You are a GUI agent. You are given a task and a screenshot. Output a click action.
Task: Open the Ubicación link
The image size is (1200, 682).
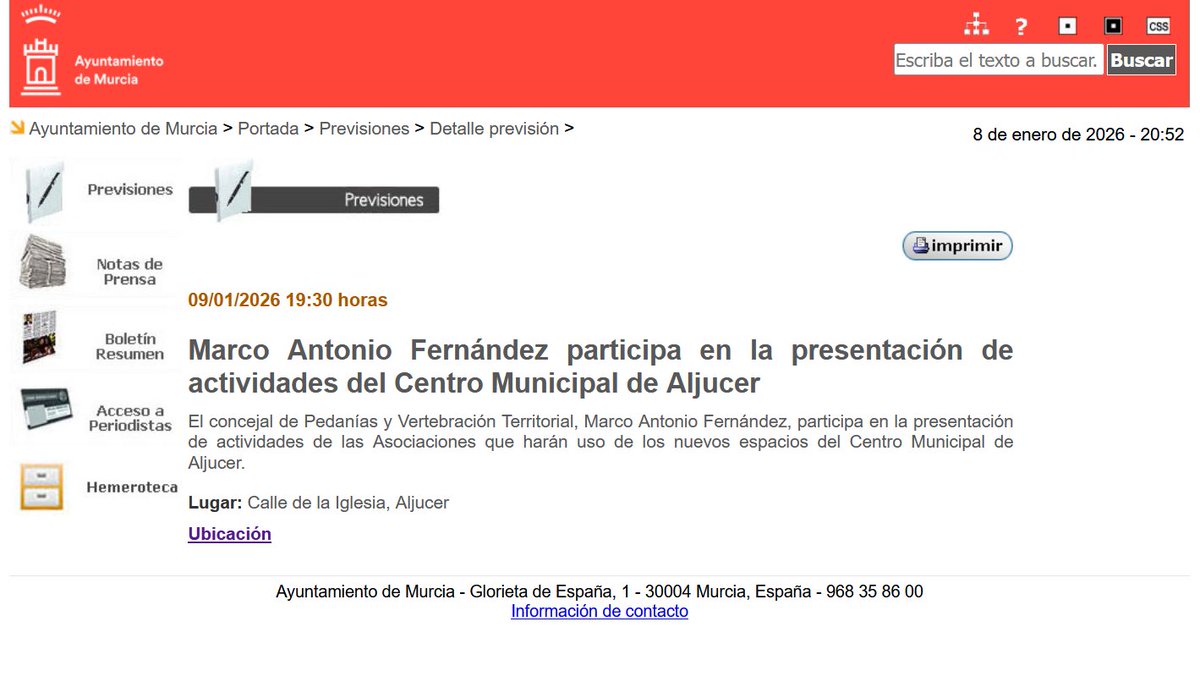click(x=229, y=534)
